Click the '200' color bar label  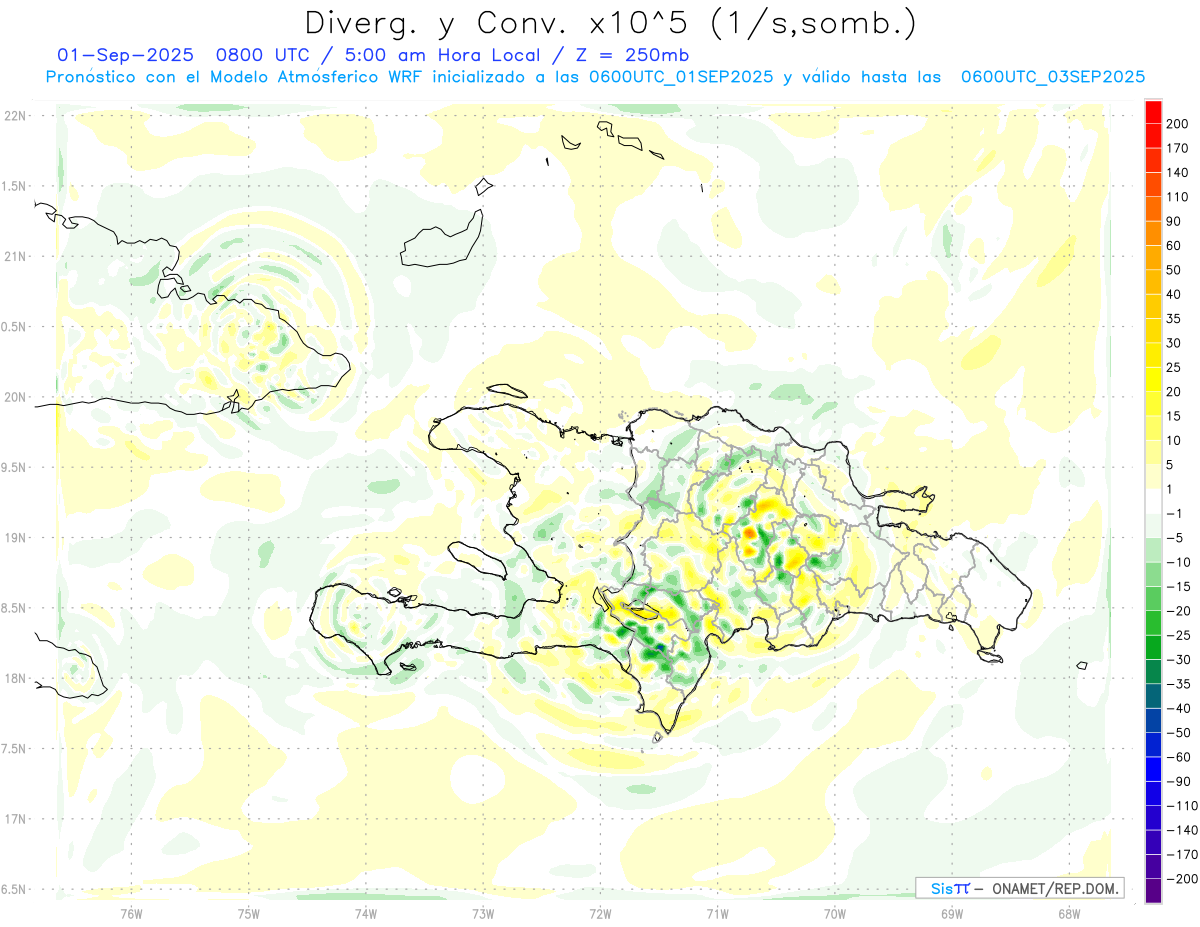click(x=1176, y=123)
